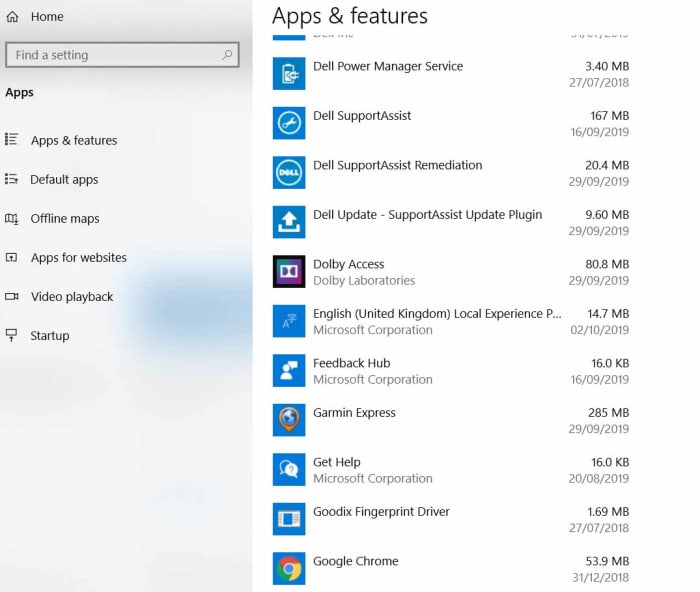Viewport: 700px width, 592px height.
Task: Select Google Chrome app name
Action: click(x=356, y=561)
